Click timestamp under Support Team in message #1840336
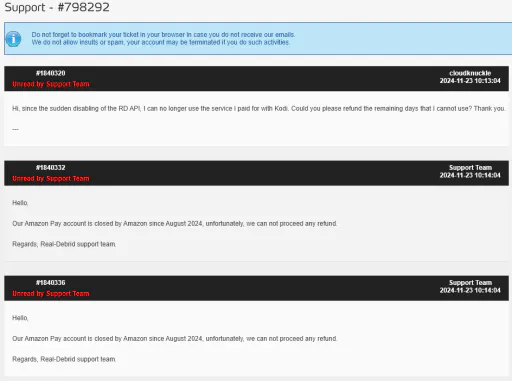 coord(470,290)
